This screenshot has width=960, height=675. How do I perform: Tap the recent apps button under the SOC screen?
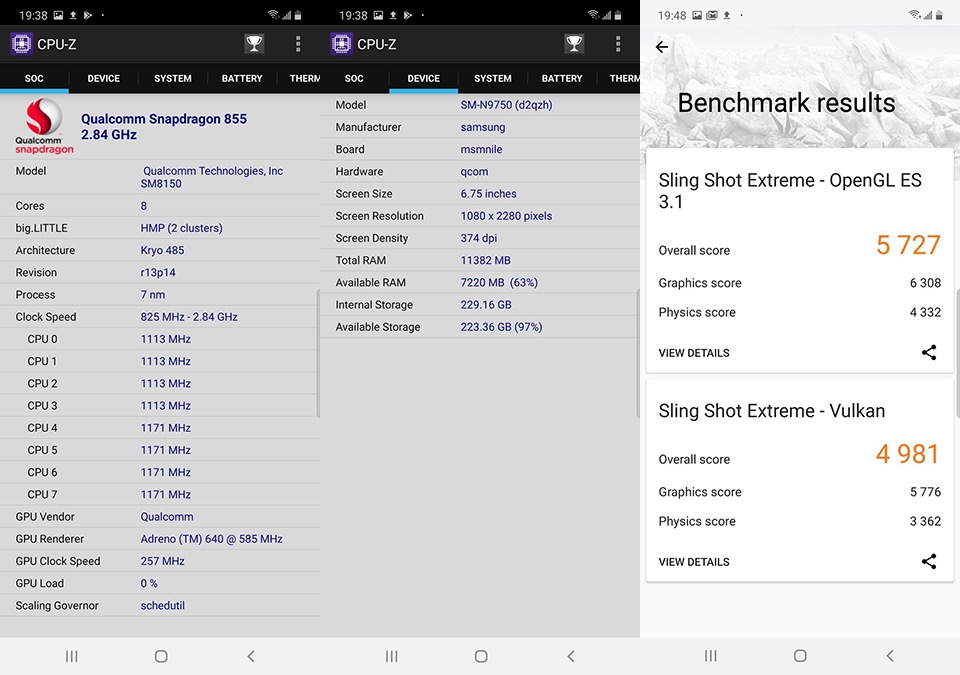click(72, 657)
